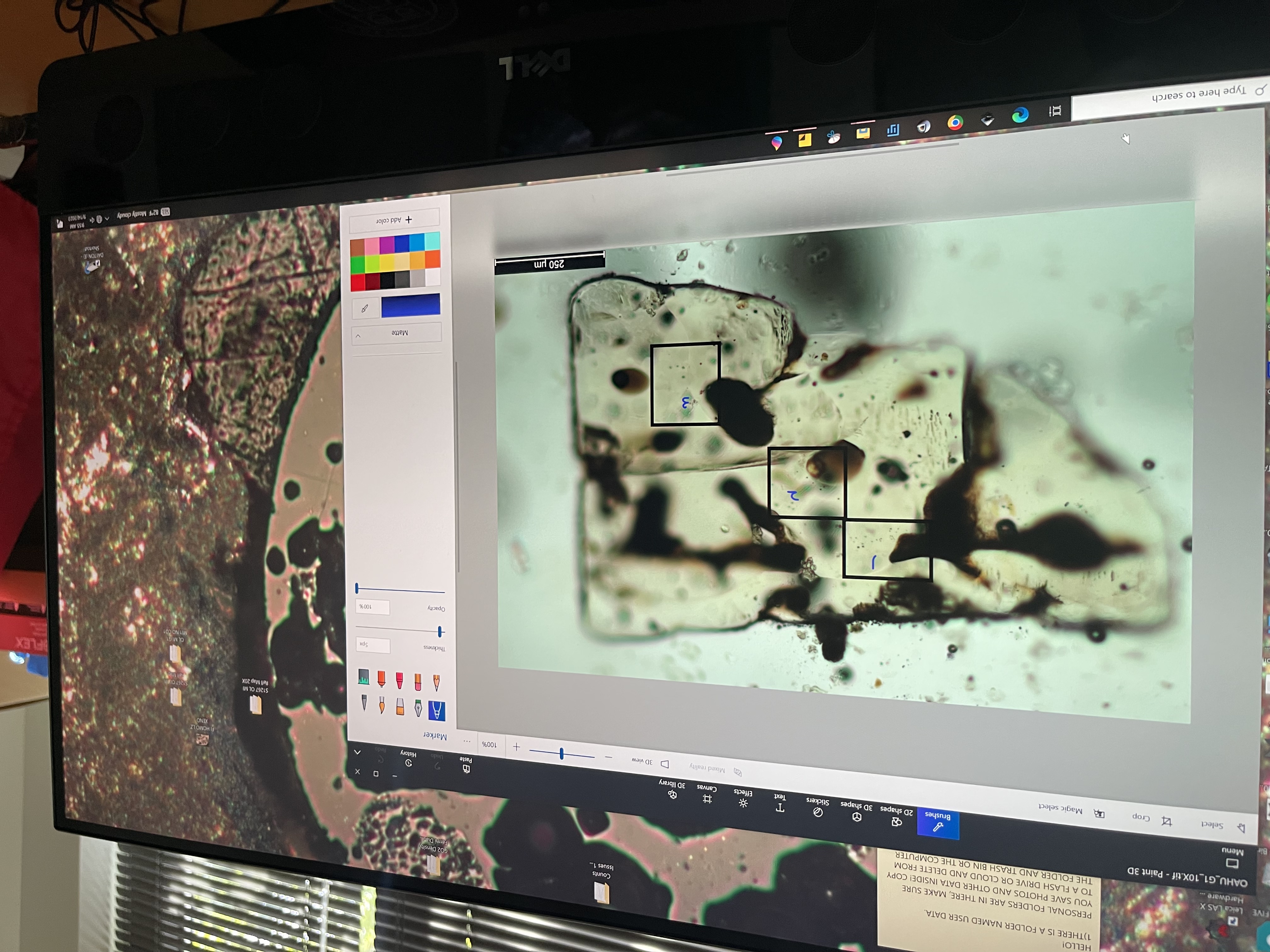
Task: Select the Fill bucket tool
Action: coord(363,677)
